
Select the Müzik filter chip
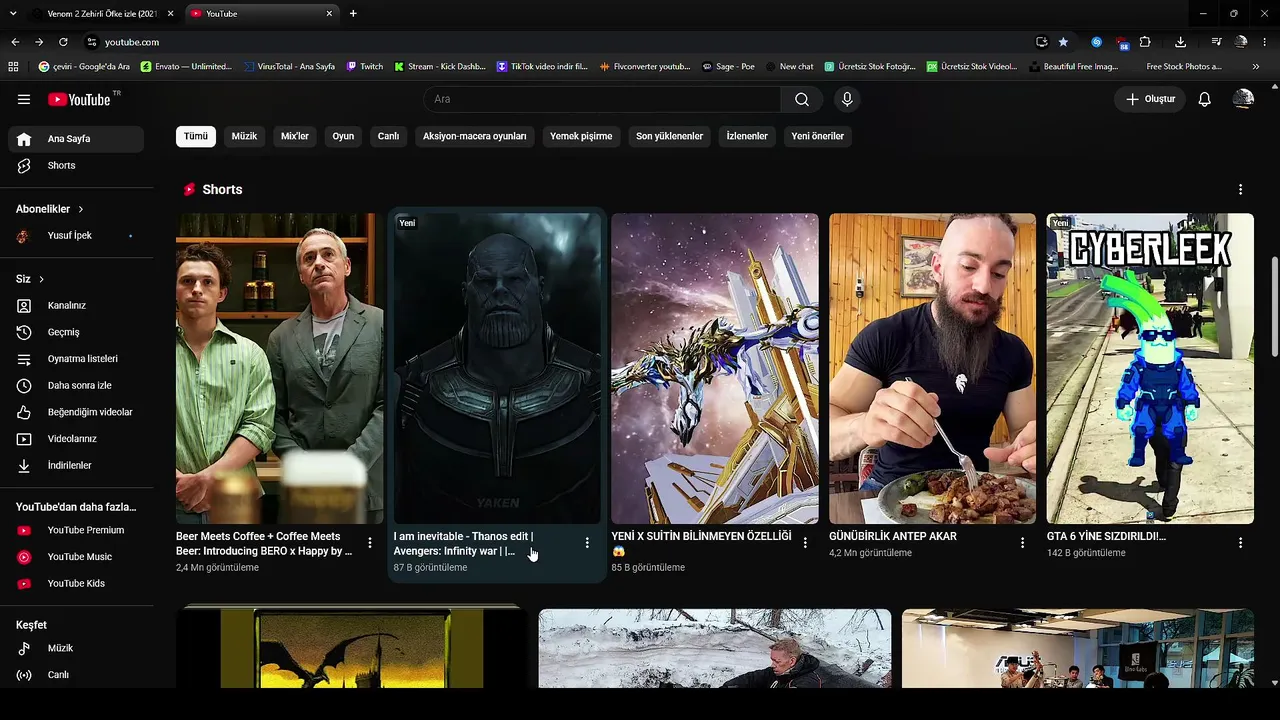[x=244, y=136]
